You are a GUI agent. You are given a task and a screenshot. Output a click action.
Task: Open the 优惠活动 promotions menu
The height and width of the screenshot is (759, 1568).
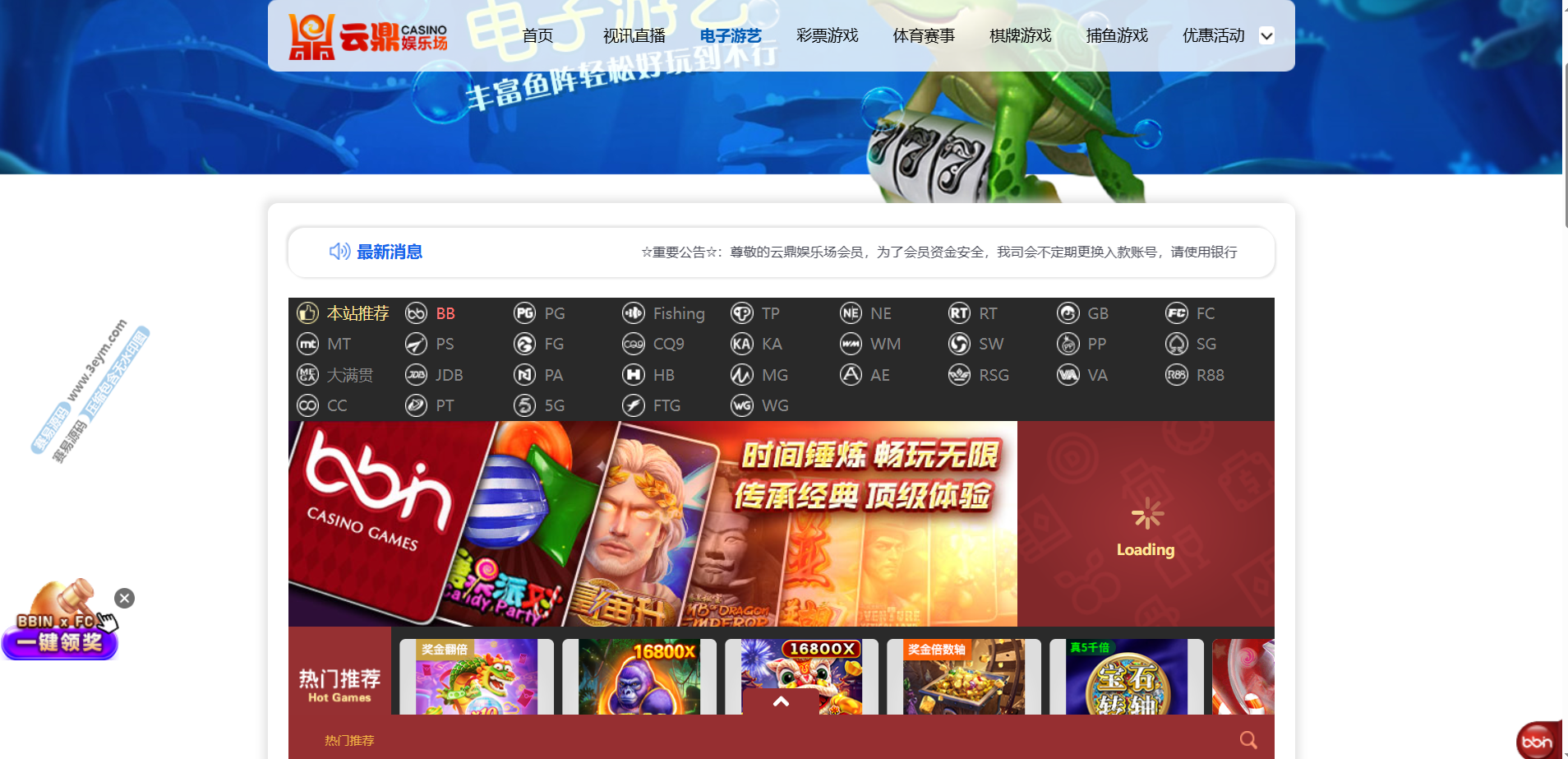pyautogui.click(x=1213, y=35)
